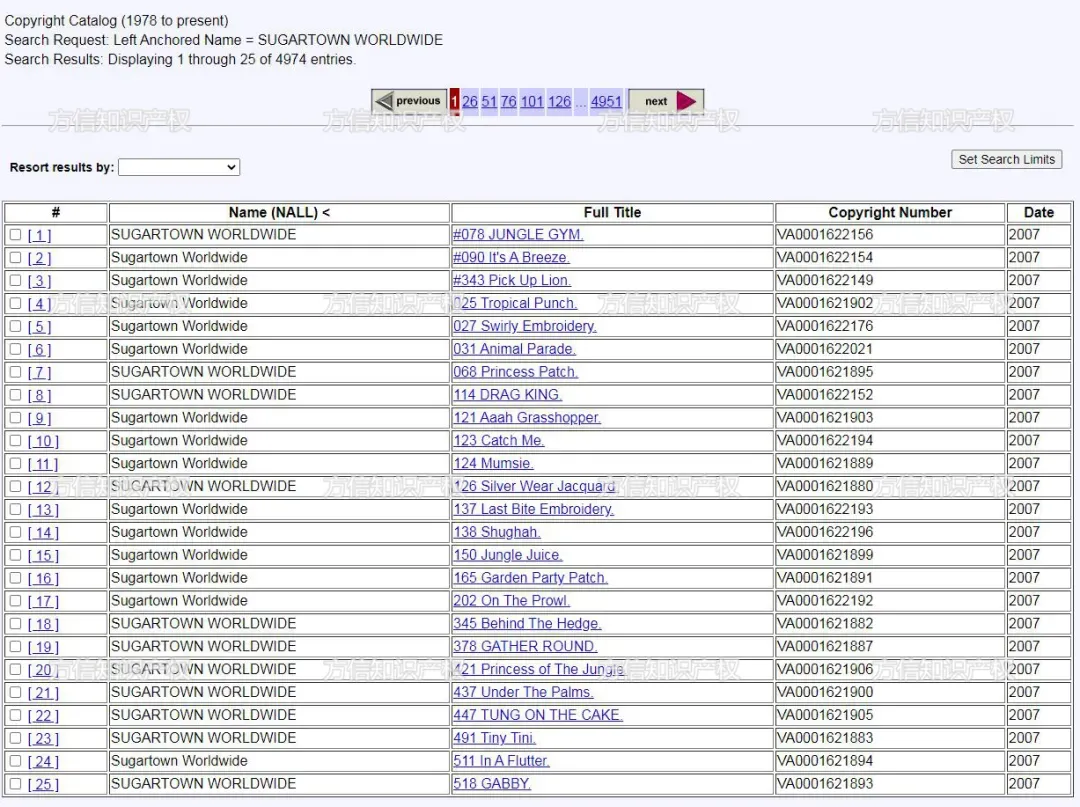
Task: Open the 114 DRAG KING record
Action: click(x=508, y=395)
